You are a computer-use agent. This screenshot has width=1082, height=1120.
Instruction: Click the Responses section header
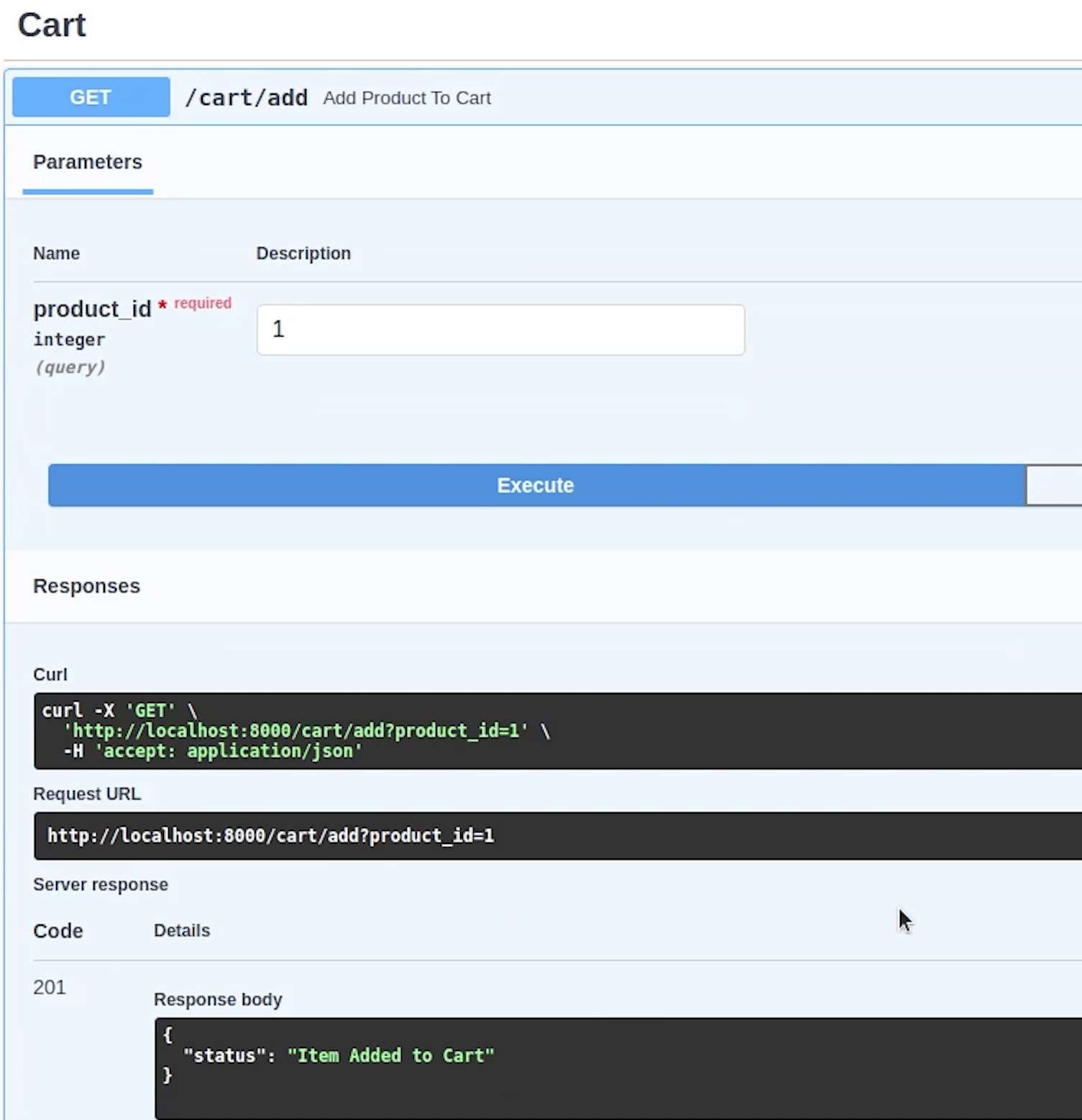click(87, 586)
